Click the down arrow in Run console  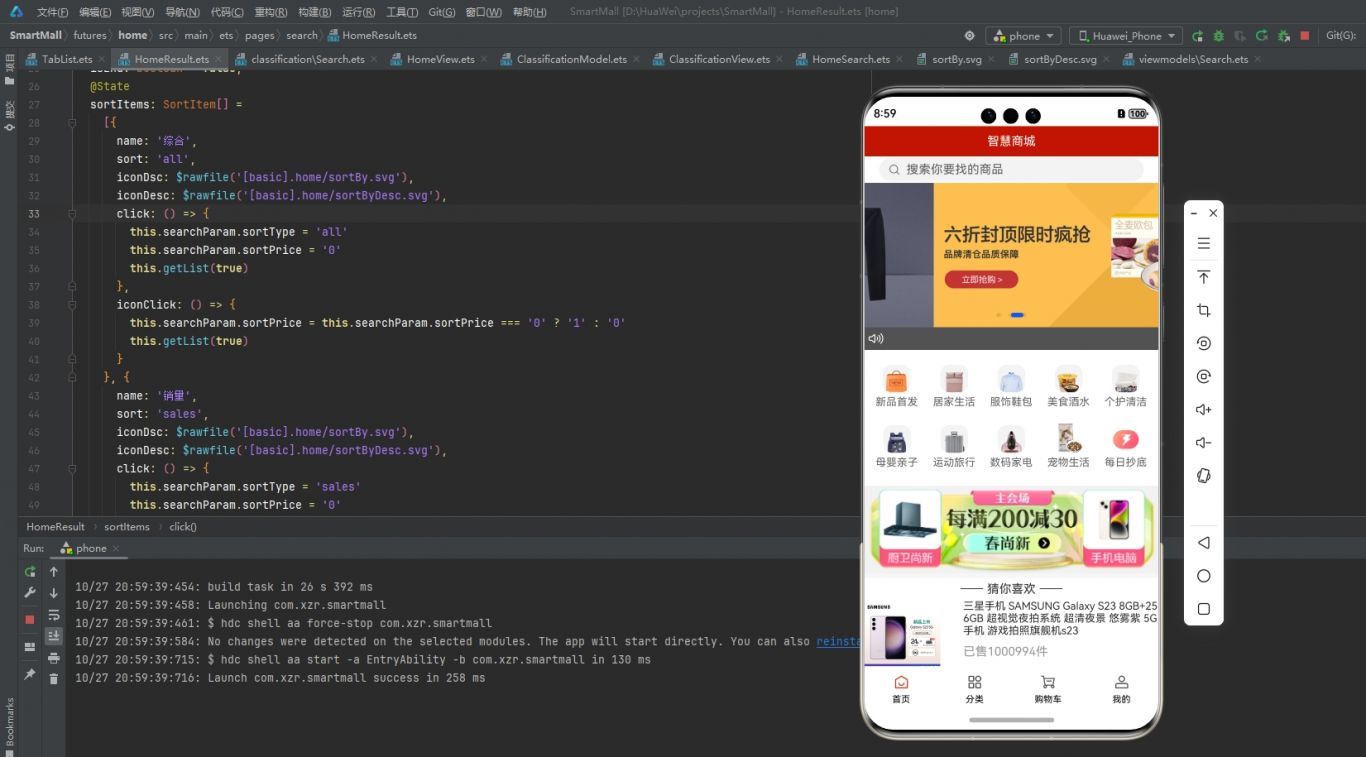tap(54, 593)
